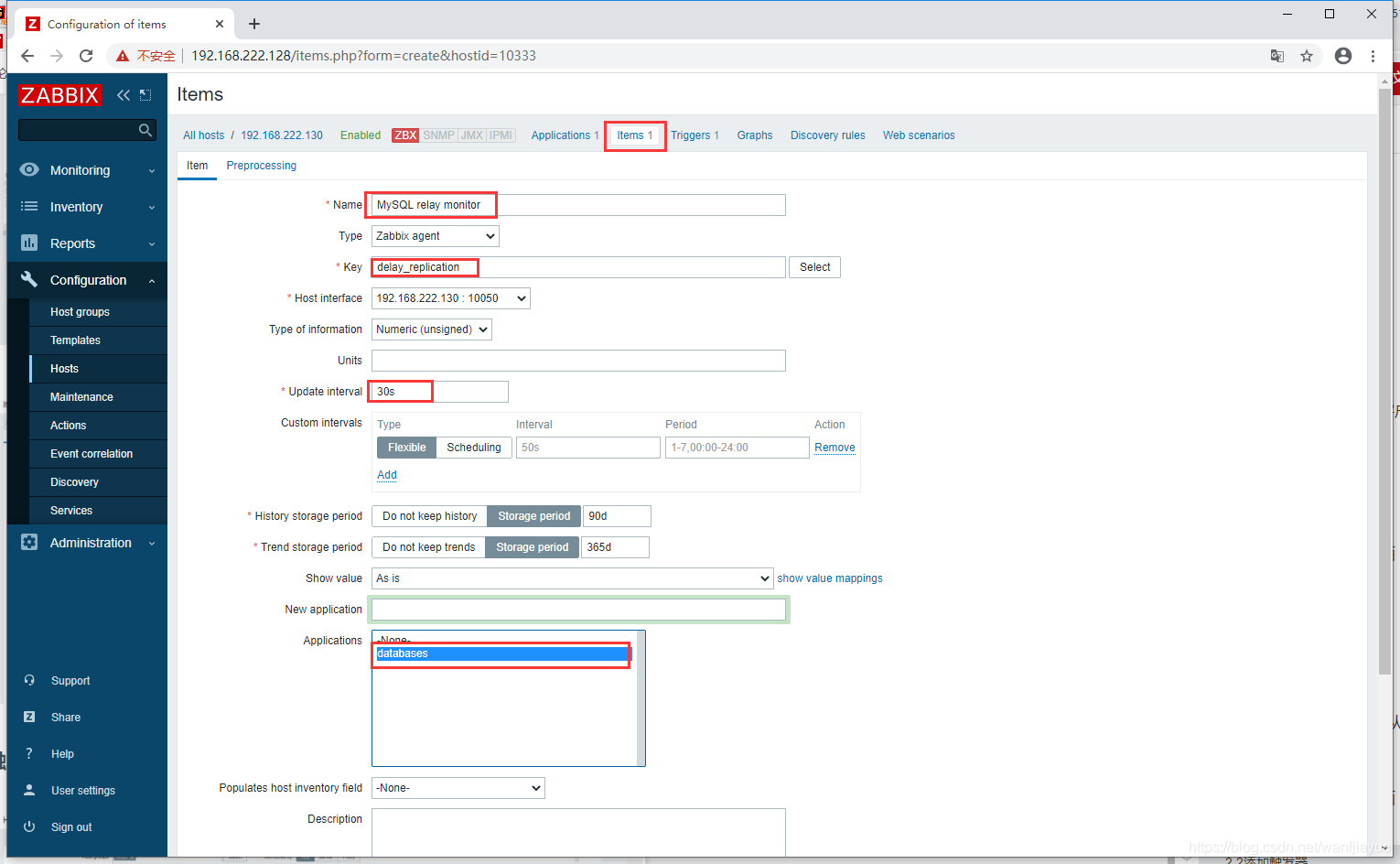Image resolution: width=1400 pixels, height=864 pixels.
Task: Click the page vertical scrollbar
Action: [1384, 381]
